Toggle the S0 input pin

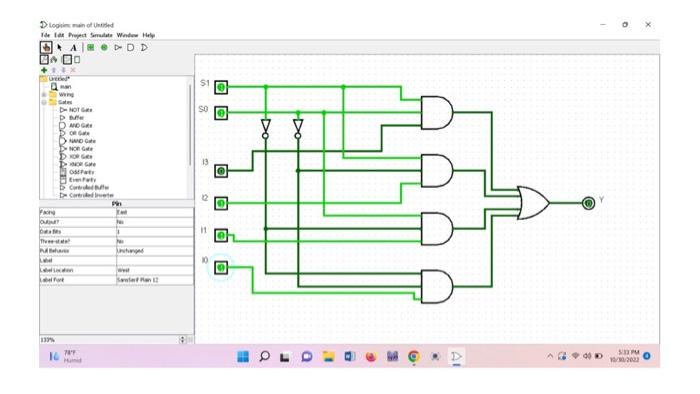point(221,113)
